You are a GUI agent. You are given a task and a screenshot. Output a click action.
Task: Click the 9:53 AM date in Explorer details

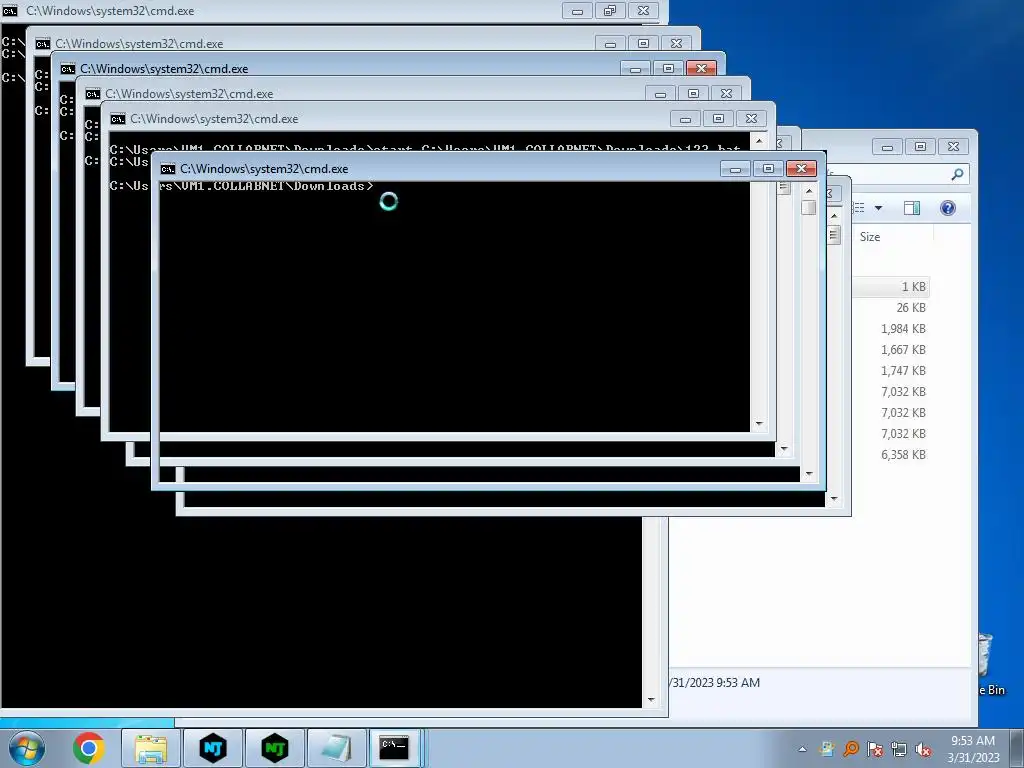(x=714, y=682)
